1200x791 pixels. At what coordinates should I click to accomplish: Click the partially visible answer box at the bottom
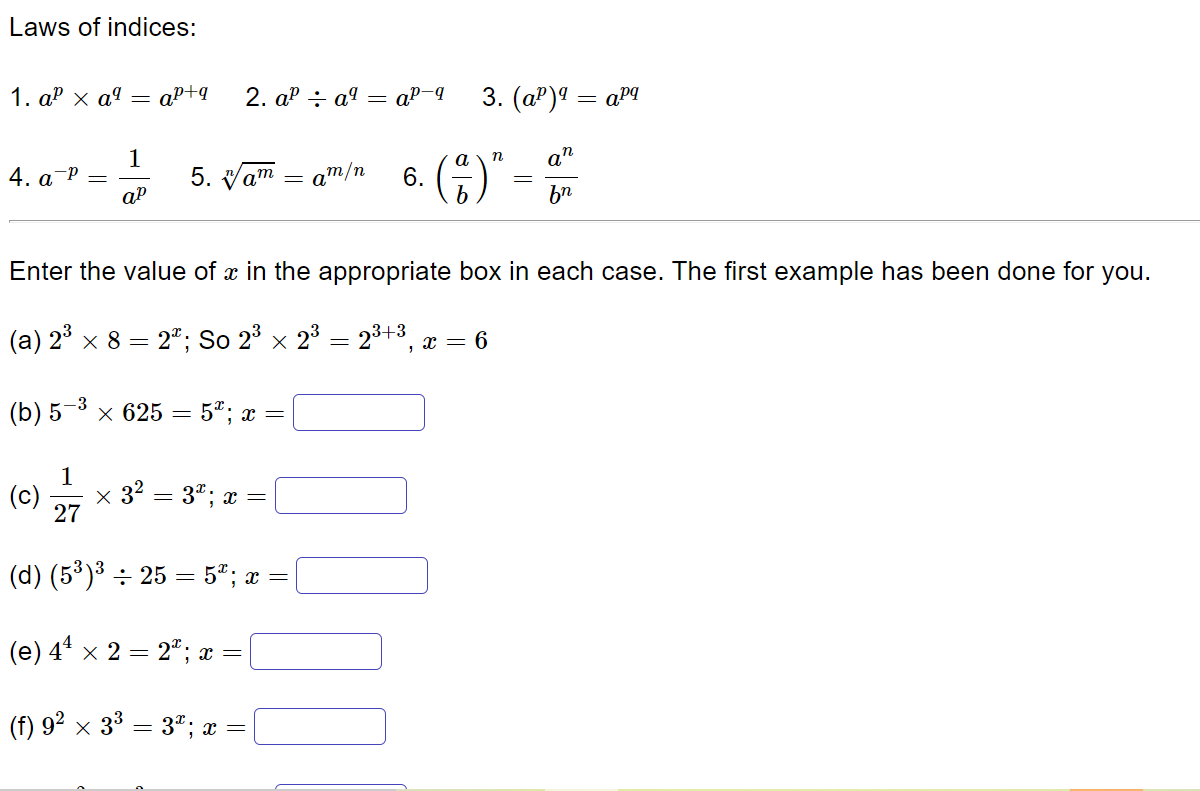coord(340,786)
